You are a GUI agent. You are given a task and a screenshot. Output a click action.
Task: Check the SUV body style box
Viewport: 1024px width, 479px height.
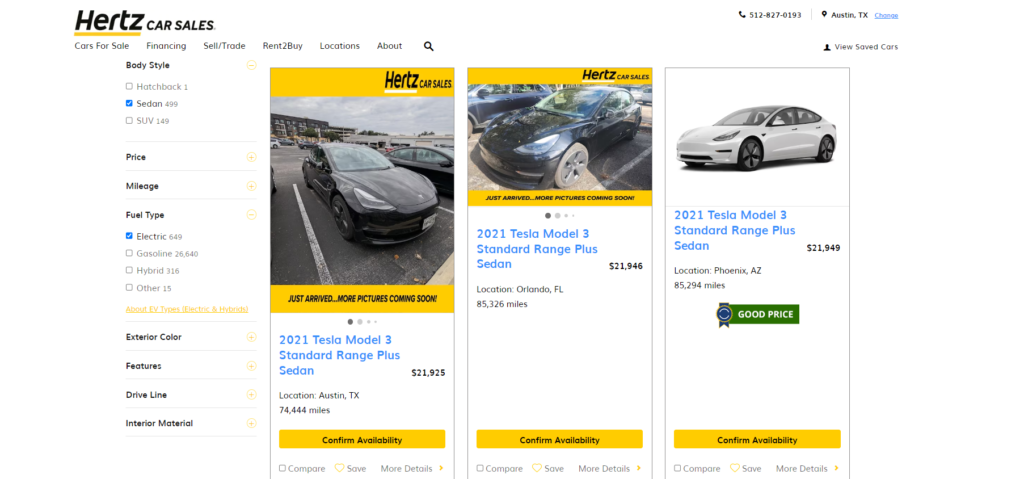pos(129,120)
